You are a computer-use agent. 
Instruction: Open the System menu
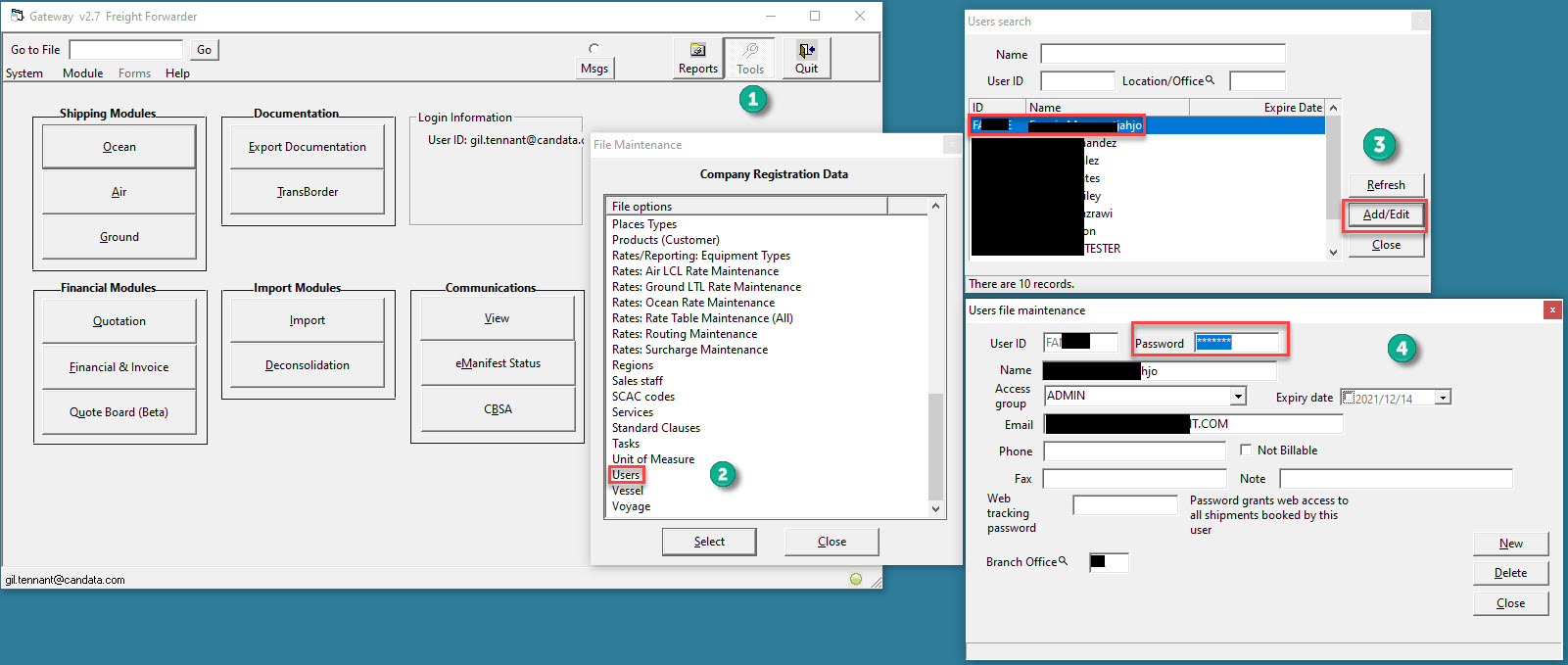pyautogui.click(x=24, y=73)
